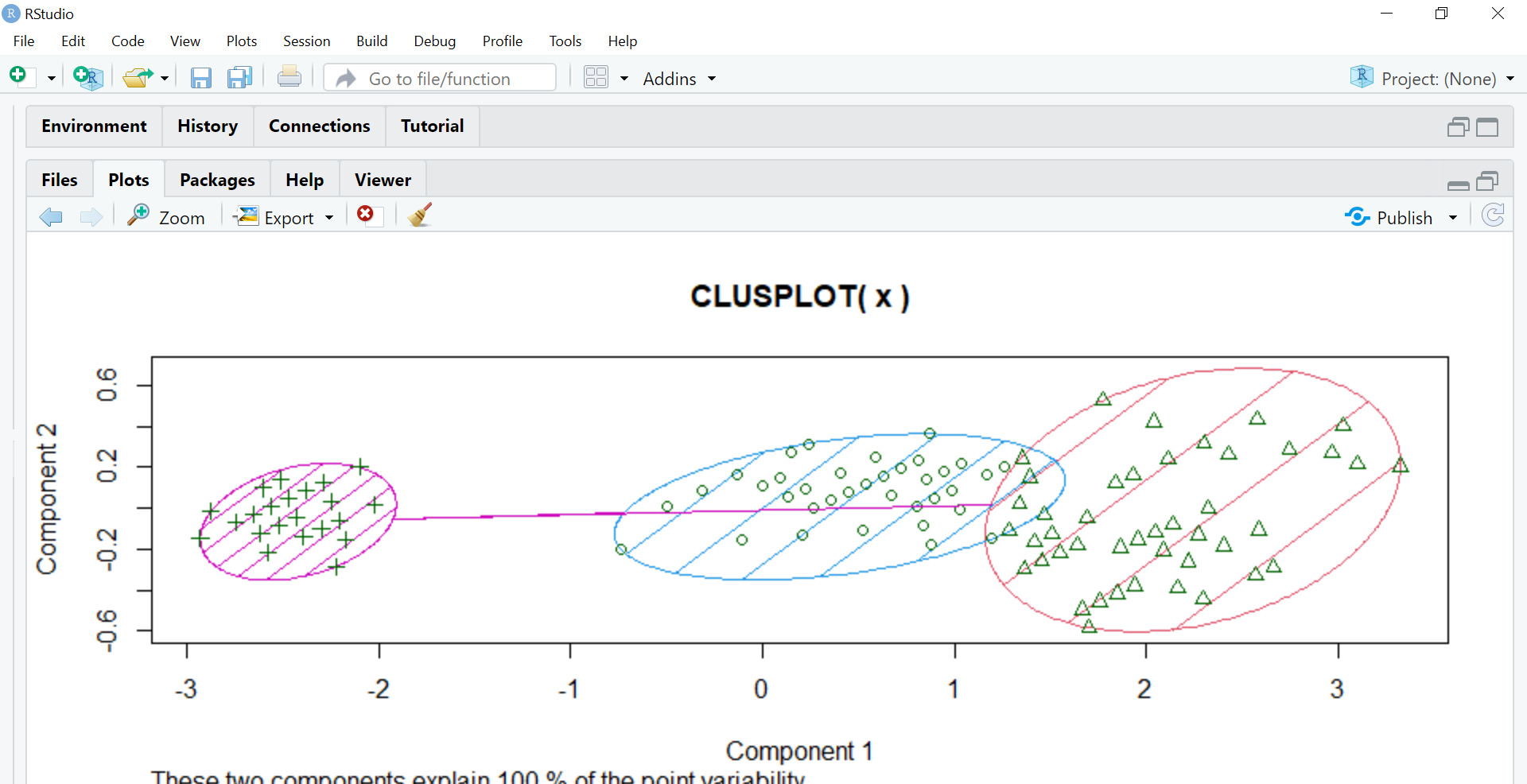
Task: Focus the Go to file/function field
Action: click(x=441, y=78)
